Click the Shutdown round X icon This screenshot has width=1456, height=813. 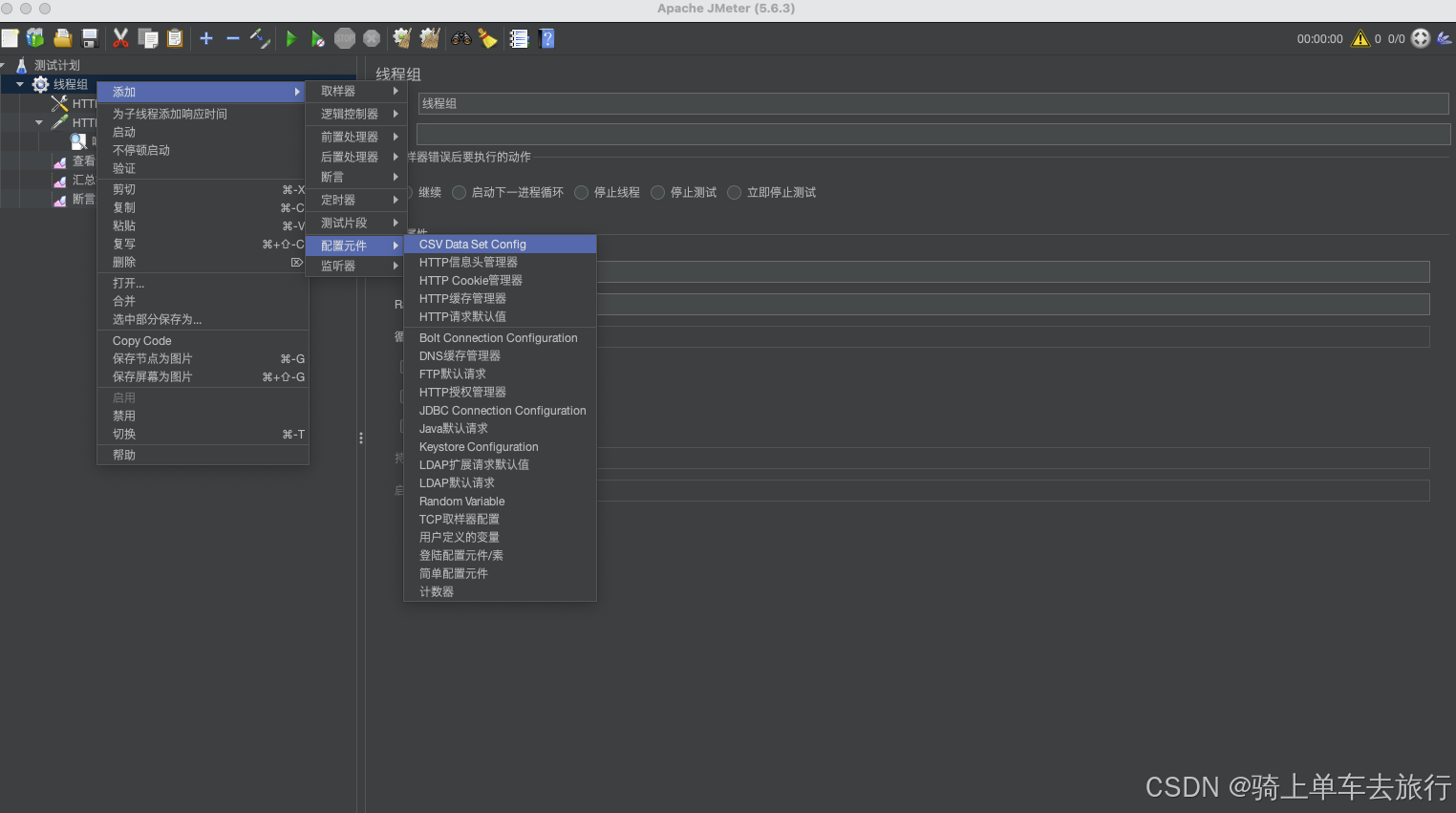click(x=372, y=38)
